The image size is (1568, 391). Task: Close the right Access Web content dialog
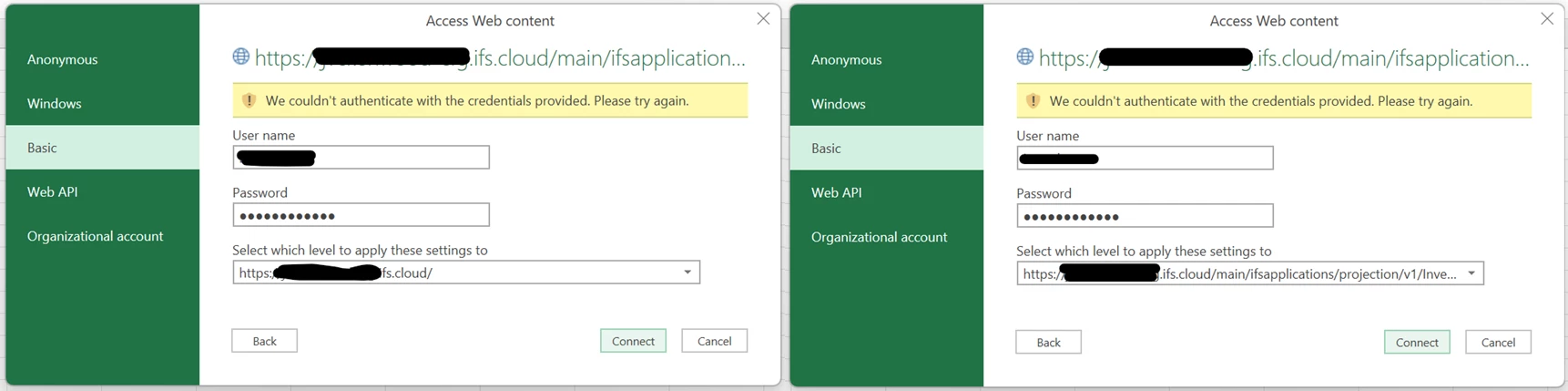tap(1547, 19)
